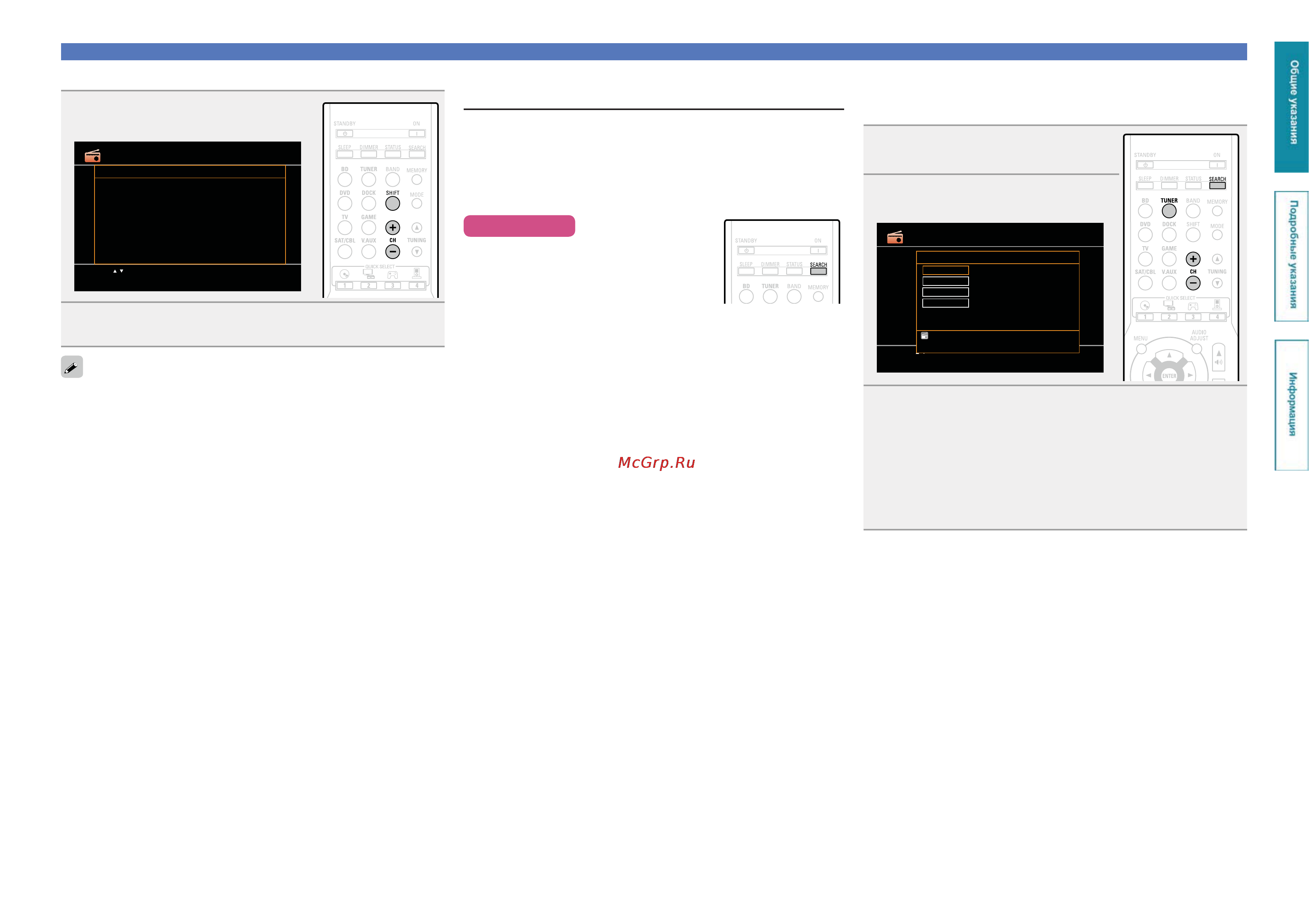The image size is (1309, 924).
Task: Select orange-highlighted first option in search screen
Action: point(945,270)
